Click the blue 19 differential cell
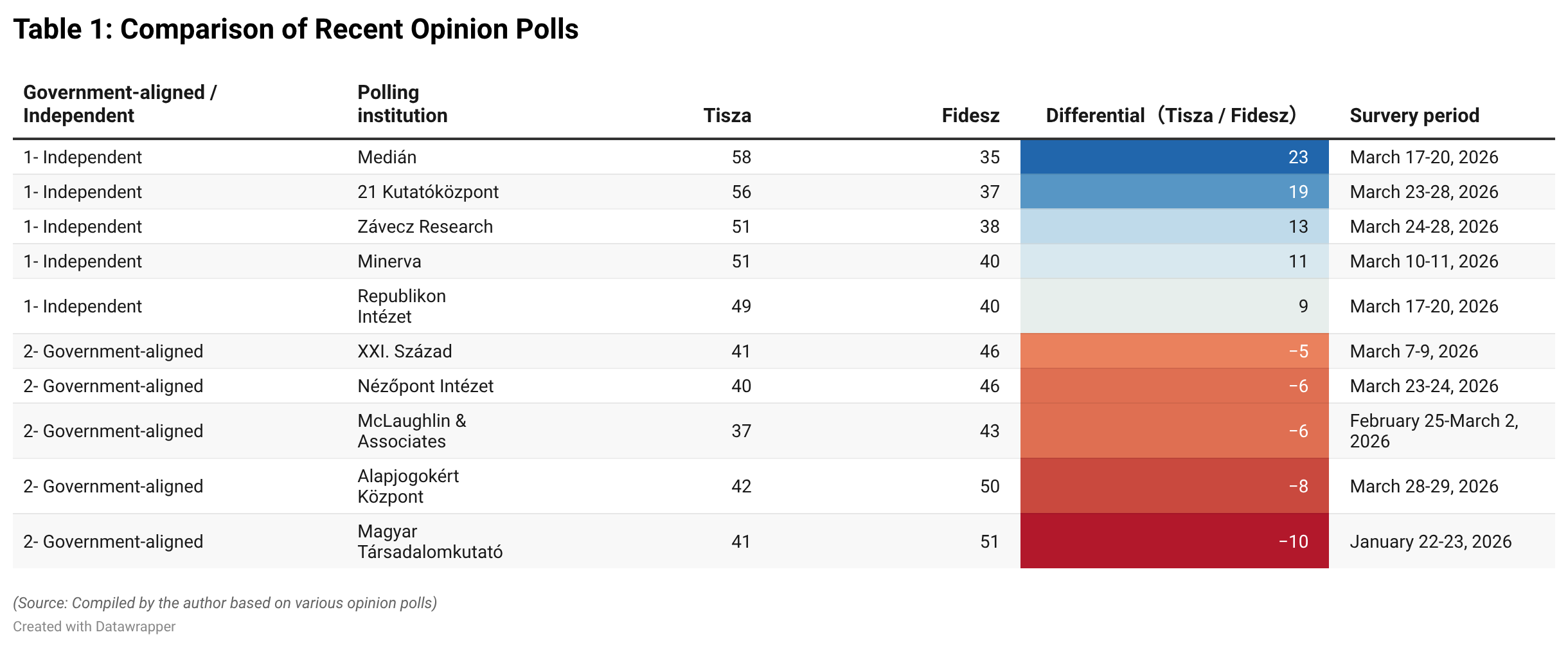1568x648 pixels. 1174,192
